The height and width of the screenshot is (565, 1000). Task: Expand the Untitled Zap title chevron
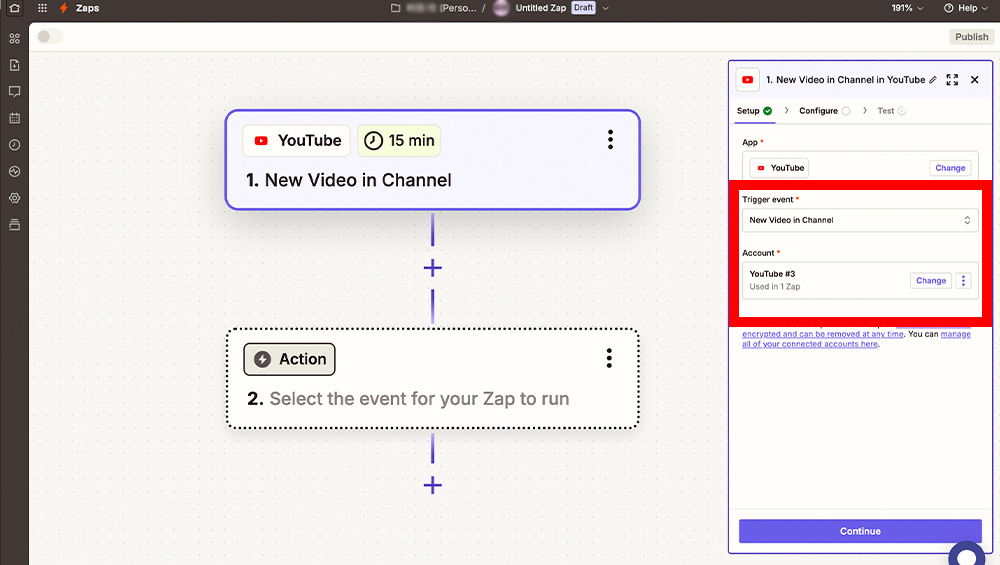tap(606, 8)
